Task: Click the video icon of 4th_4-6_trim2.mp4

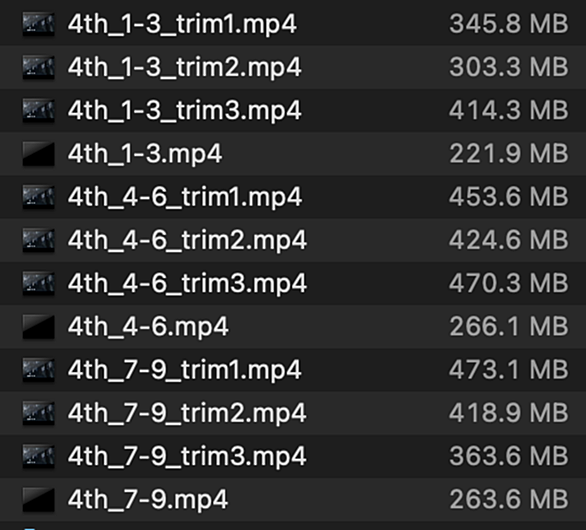Action: click(x=38, y=240)
